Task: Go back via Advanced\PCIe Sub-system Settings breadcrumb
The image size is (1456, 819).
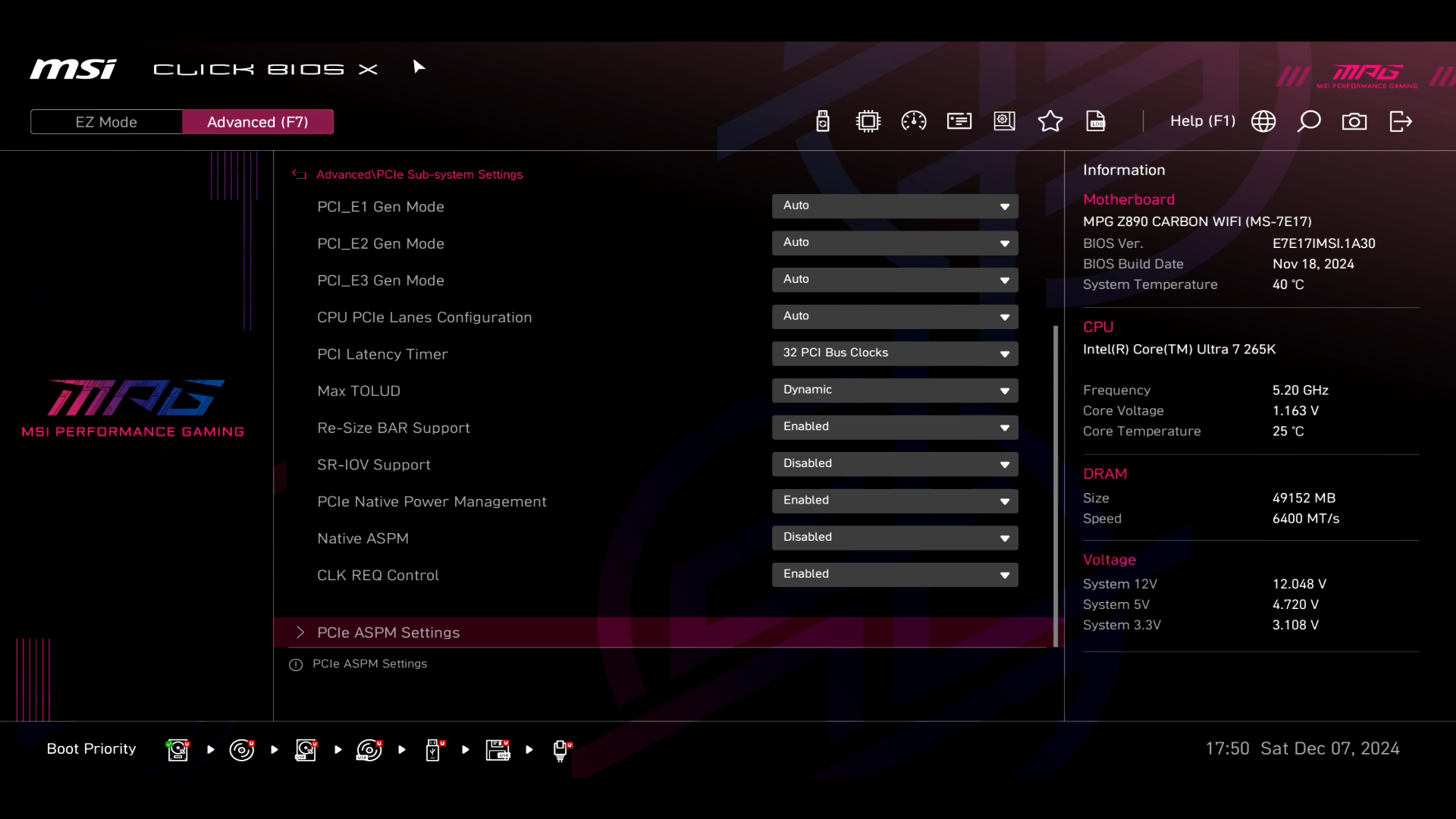Action: pyautogui.click(x=419, y=174)
